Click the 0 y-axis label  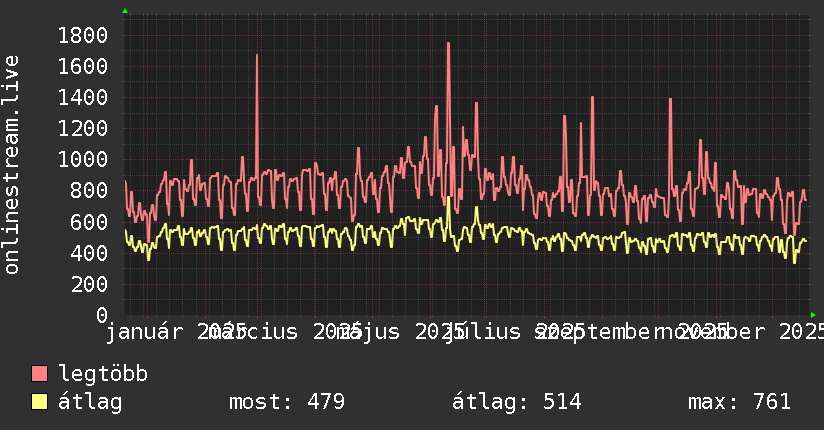pyautogui.click(x=102, y=315)
